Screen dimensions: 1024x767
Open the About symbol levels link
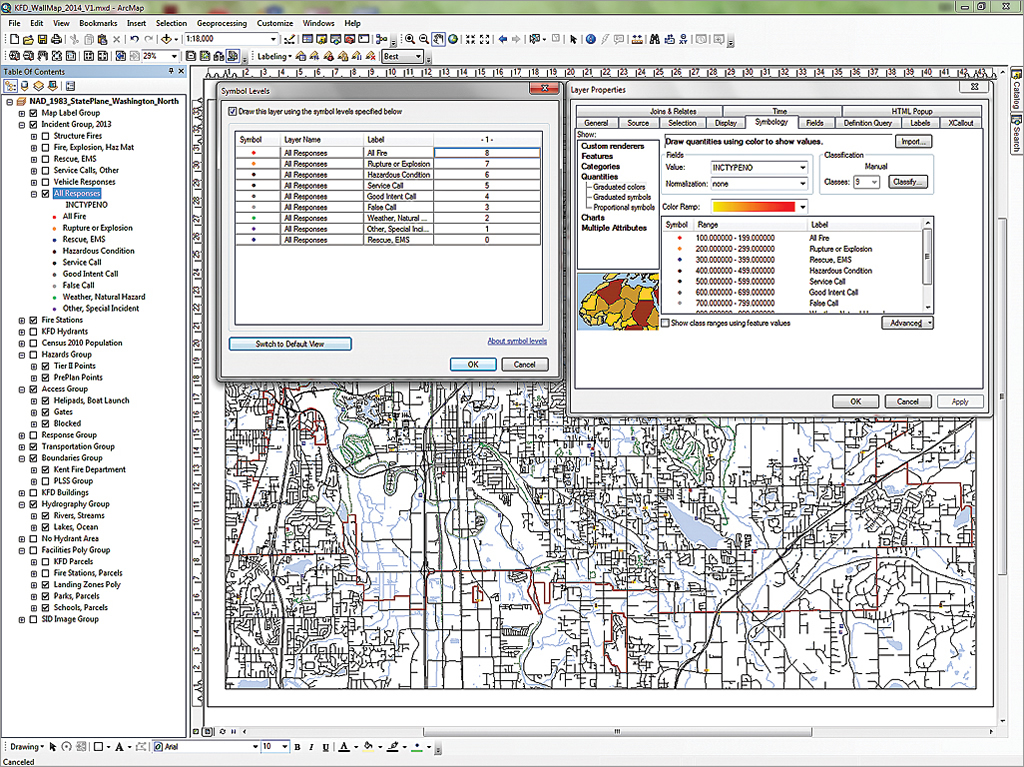coord(517,341)
